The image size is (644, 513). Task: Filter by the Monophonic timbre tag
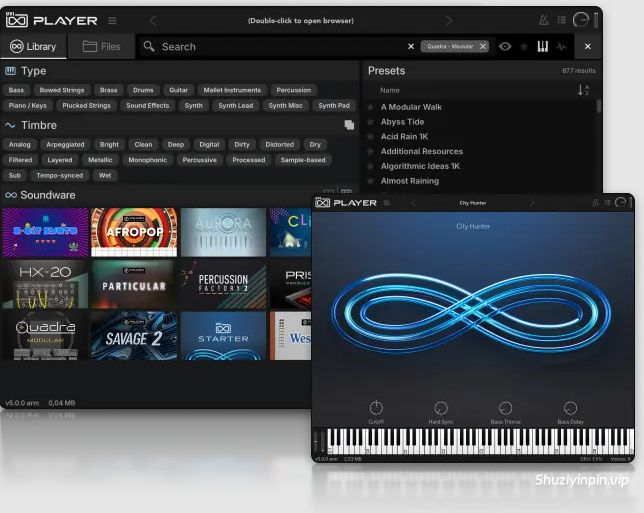click(147, 160)
